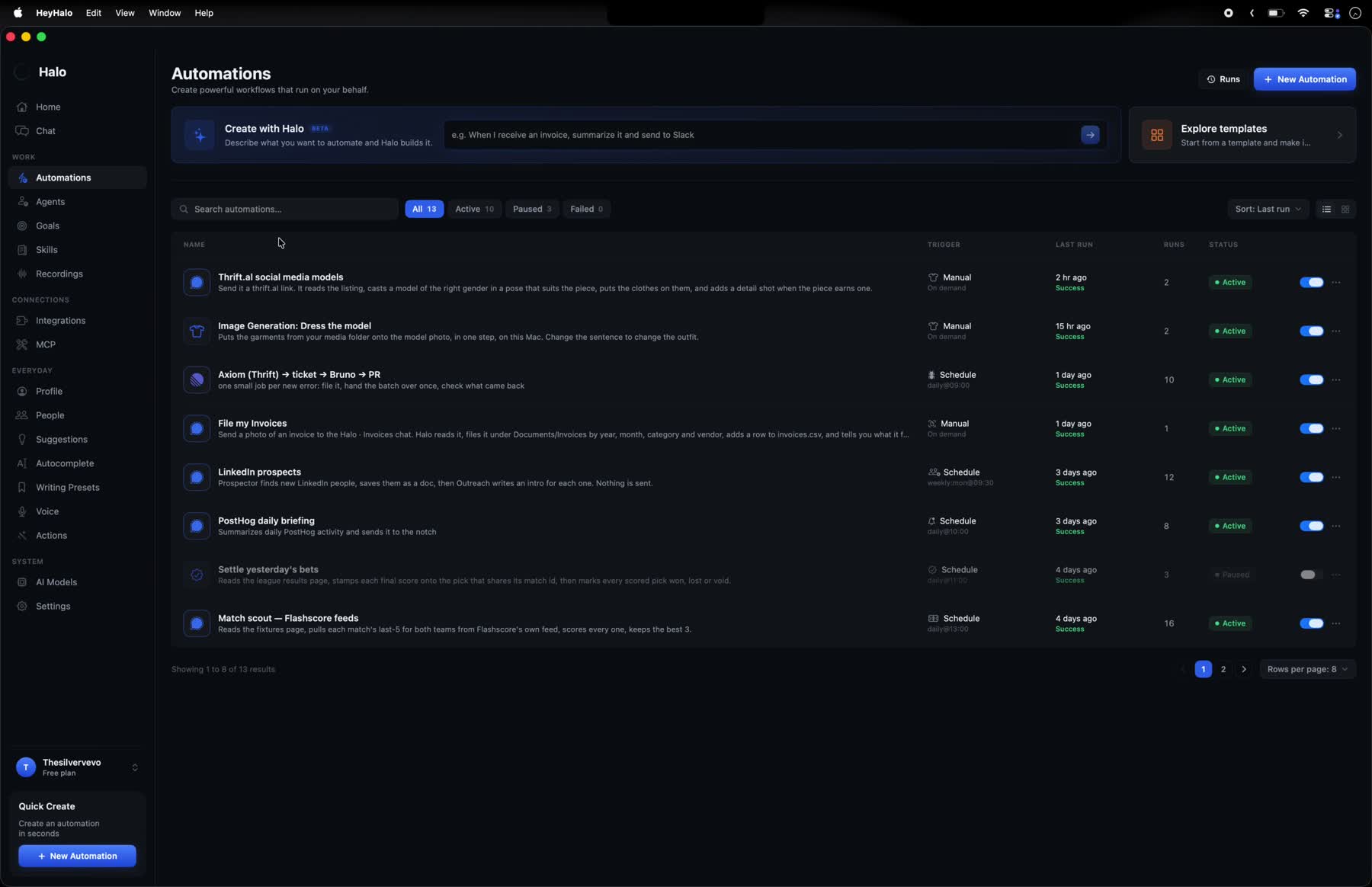This screenshot has height=887, width=1372.
Task: Filter by Failed automations
Action: click(586, 209)
